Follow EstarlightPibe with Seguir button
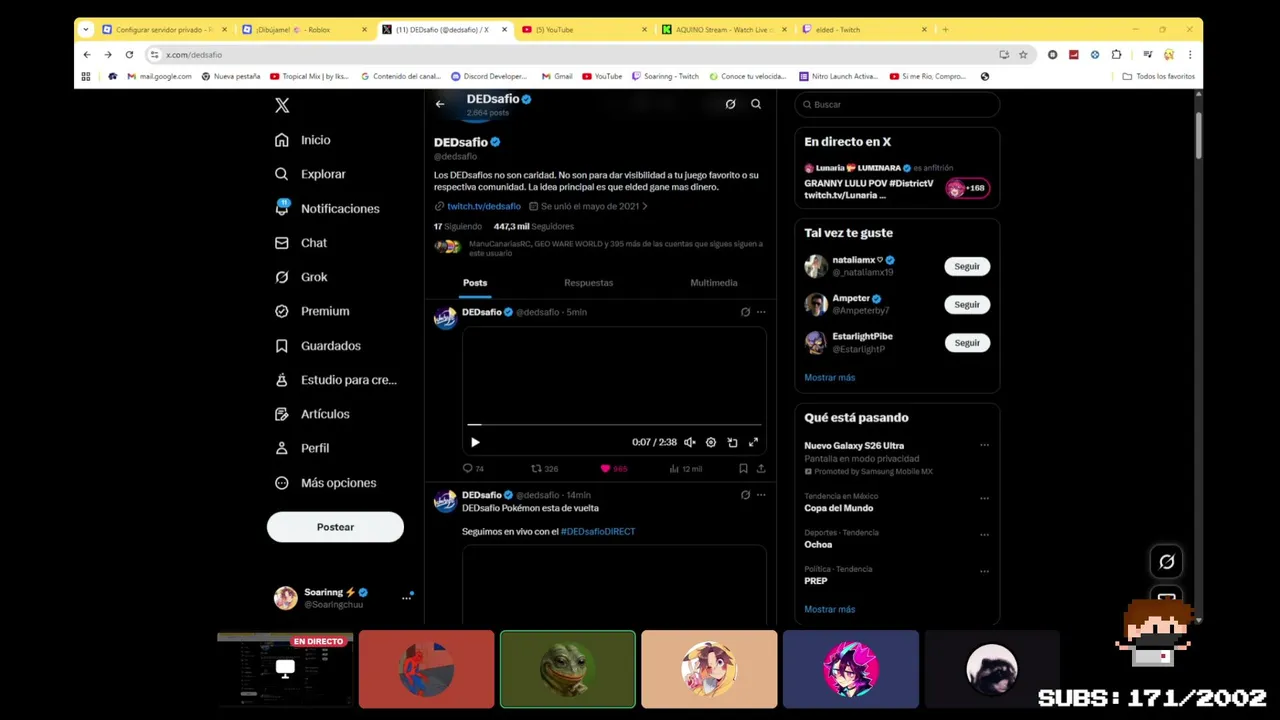 967,342
